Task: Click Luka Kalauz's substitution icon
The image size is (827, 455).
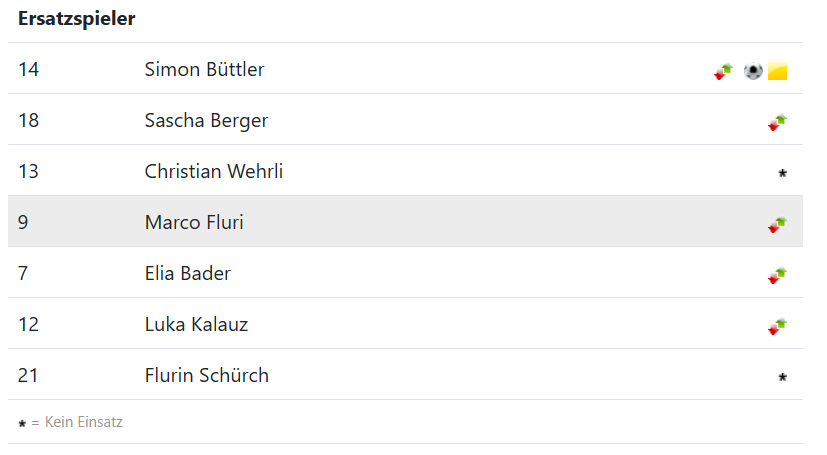Action: tap(777, 326)
